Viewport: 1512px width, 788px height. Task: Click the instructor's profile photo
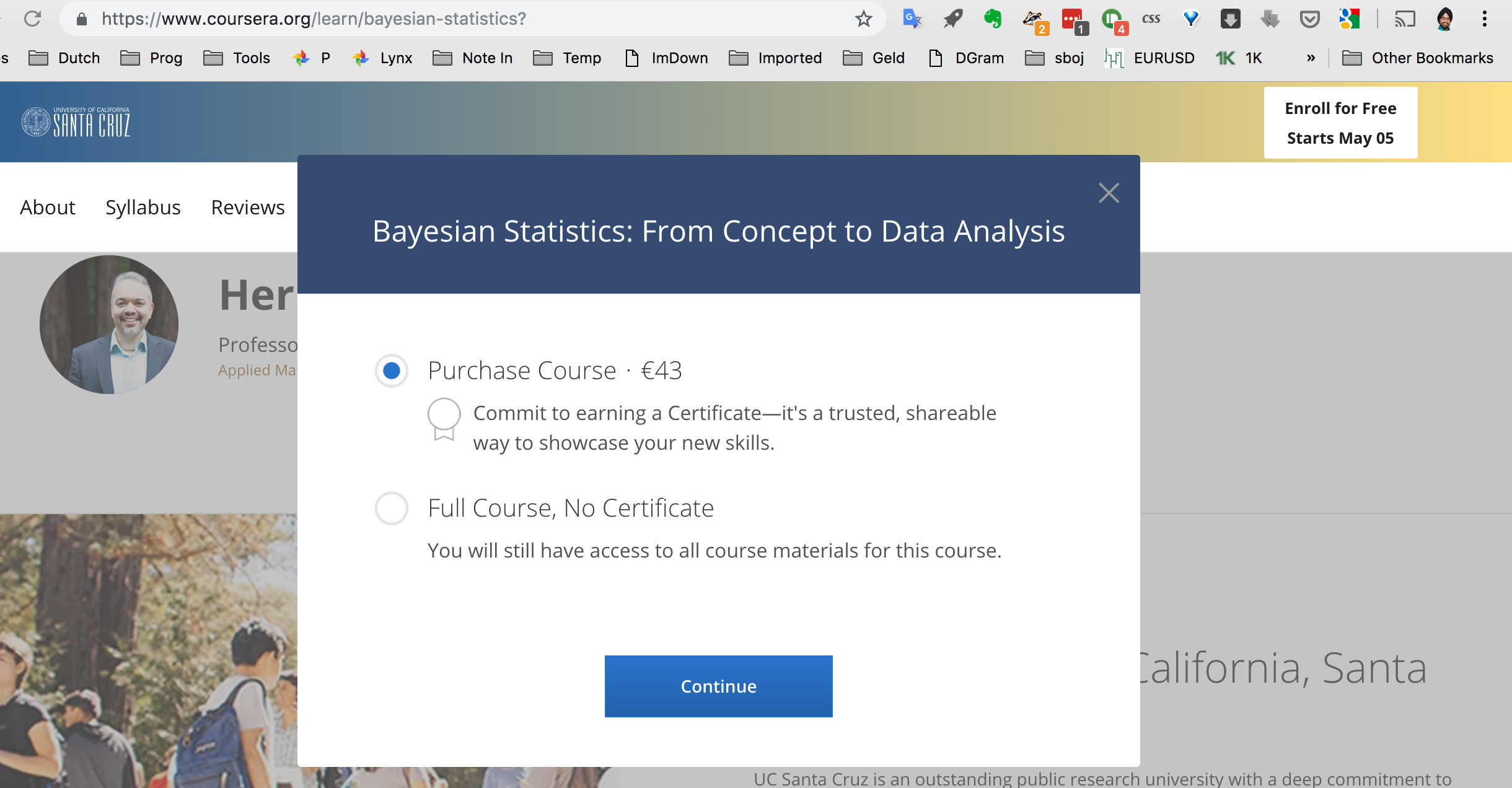coord(109,325)
